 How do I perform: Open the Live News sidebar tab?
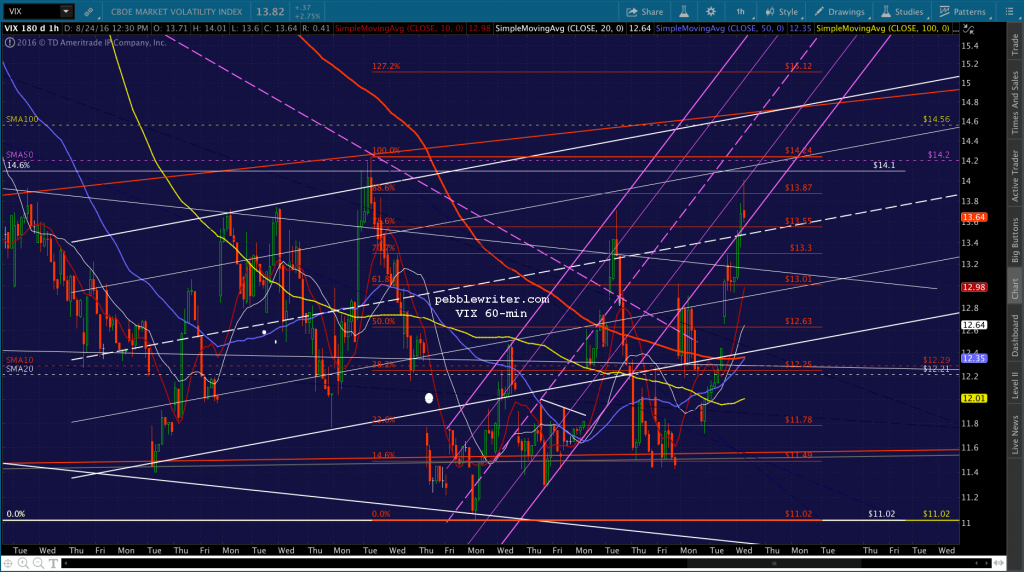(1015, 435)
